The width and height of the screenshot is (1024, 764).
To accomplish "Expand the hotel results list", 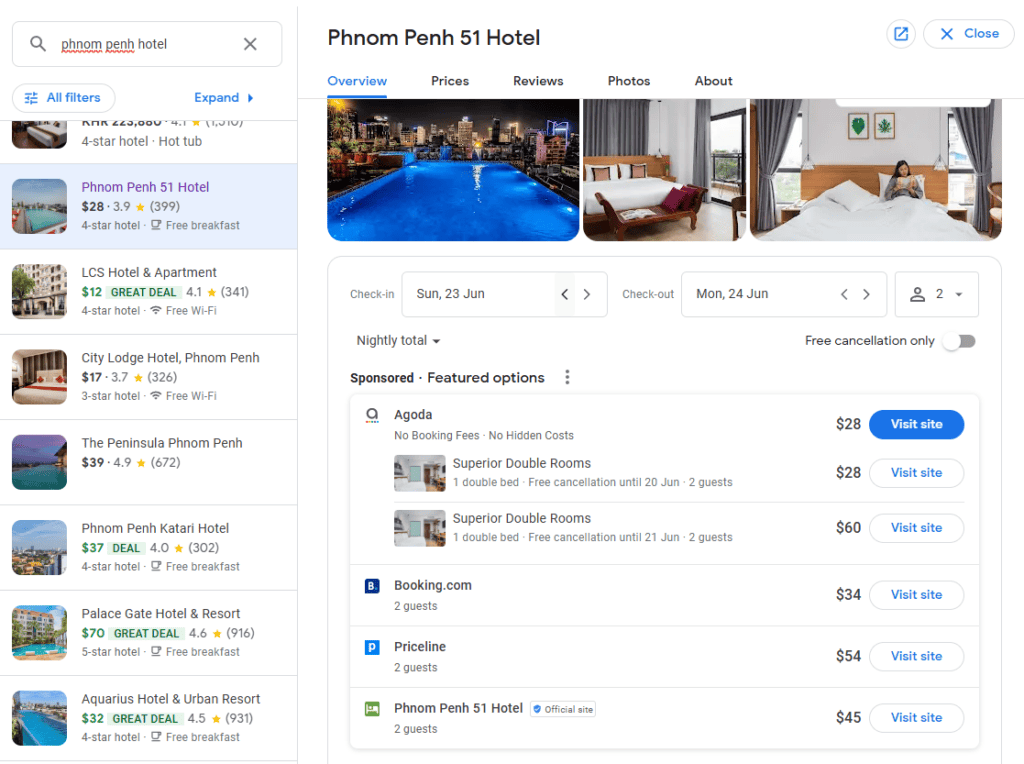I will pos(224,98).
